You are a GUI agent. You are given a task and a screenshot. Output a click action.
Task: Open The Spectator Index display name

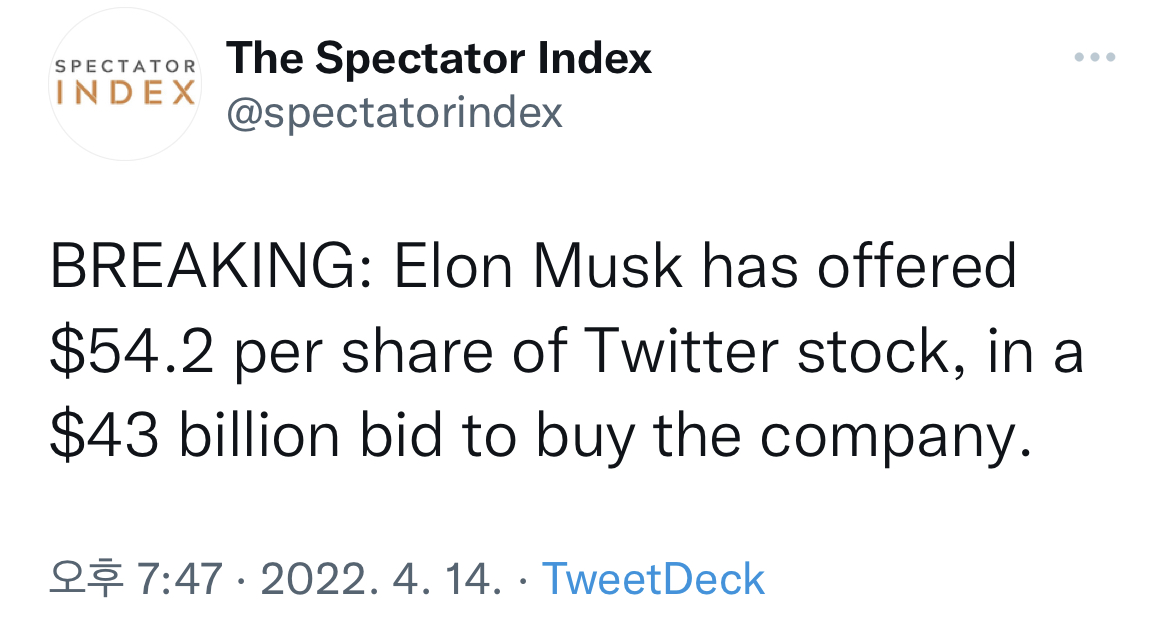[x=439, y=58]
